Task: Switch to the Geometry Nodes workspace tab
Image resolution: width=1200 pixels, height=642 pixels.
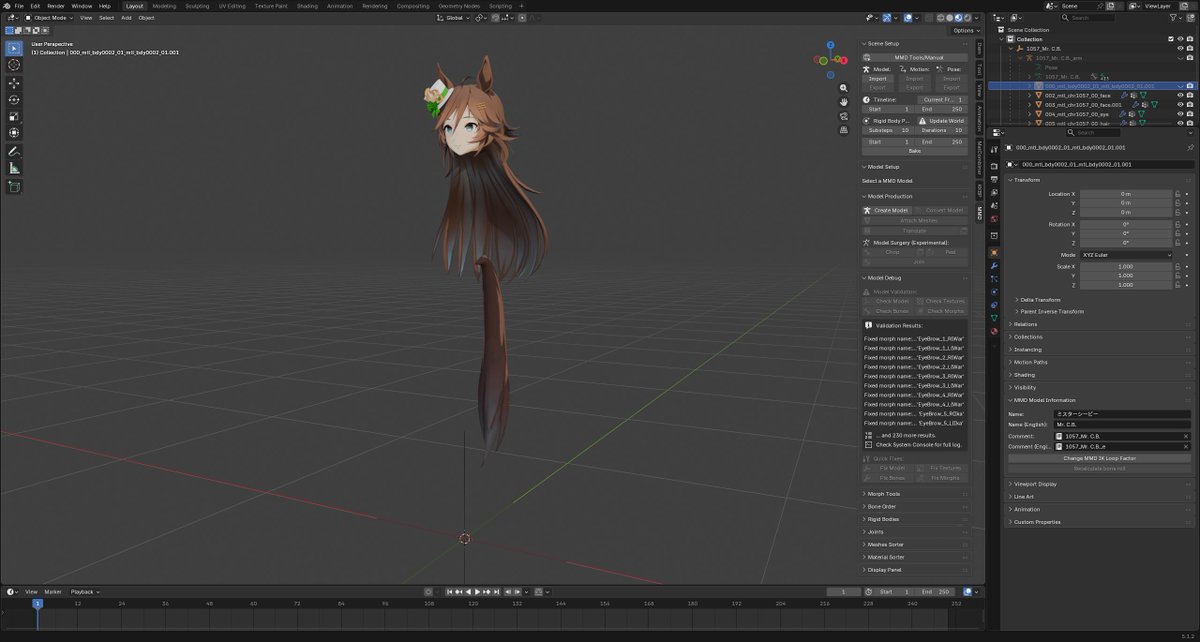Action: [459, 6]
